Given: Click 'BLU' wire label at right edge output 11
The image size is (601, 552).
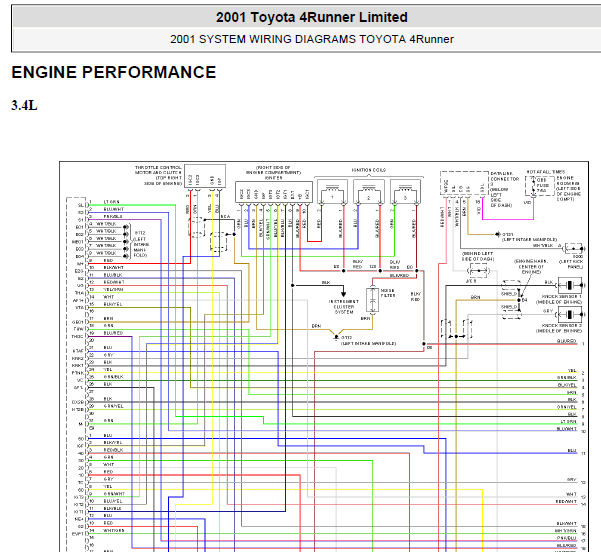Looking at the screenshot, I should pyautogui.click(x=572, y=451).
